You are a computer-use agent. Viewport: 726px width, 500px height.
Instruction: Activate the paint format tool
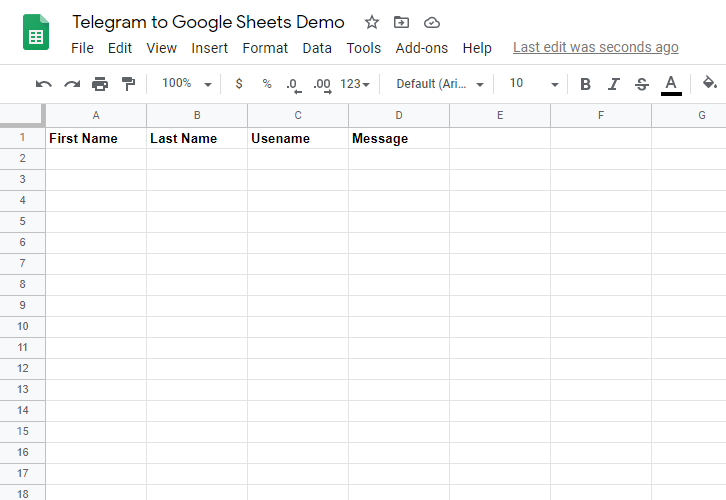128,84
